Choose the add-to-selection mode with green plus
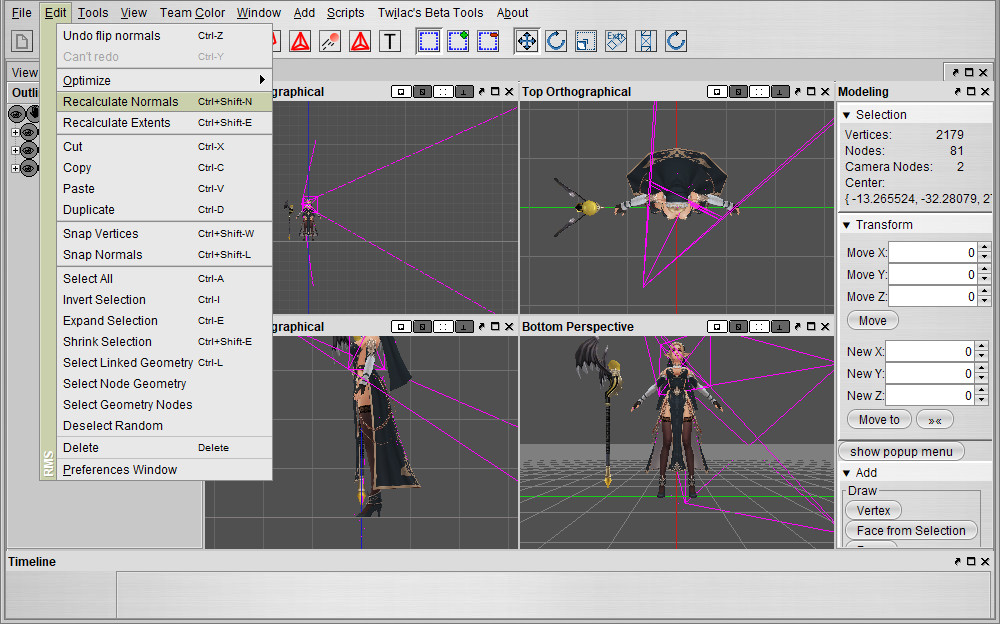The height and width of the screenshot is (624, 1000). click(458, 41)
